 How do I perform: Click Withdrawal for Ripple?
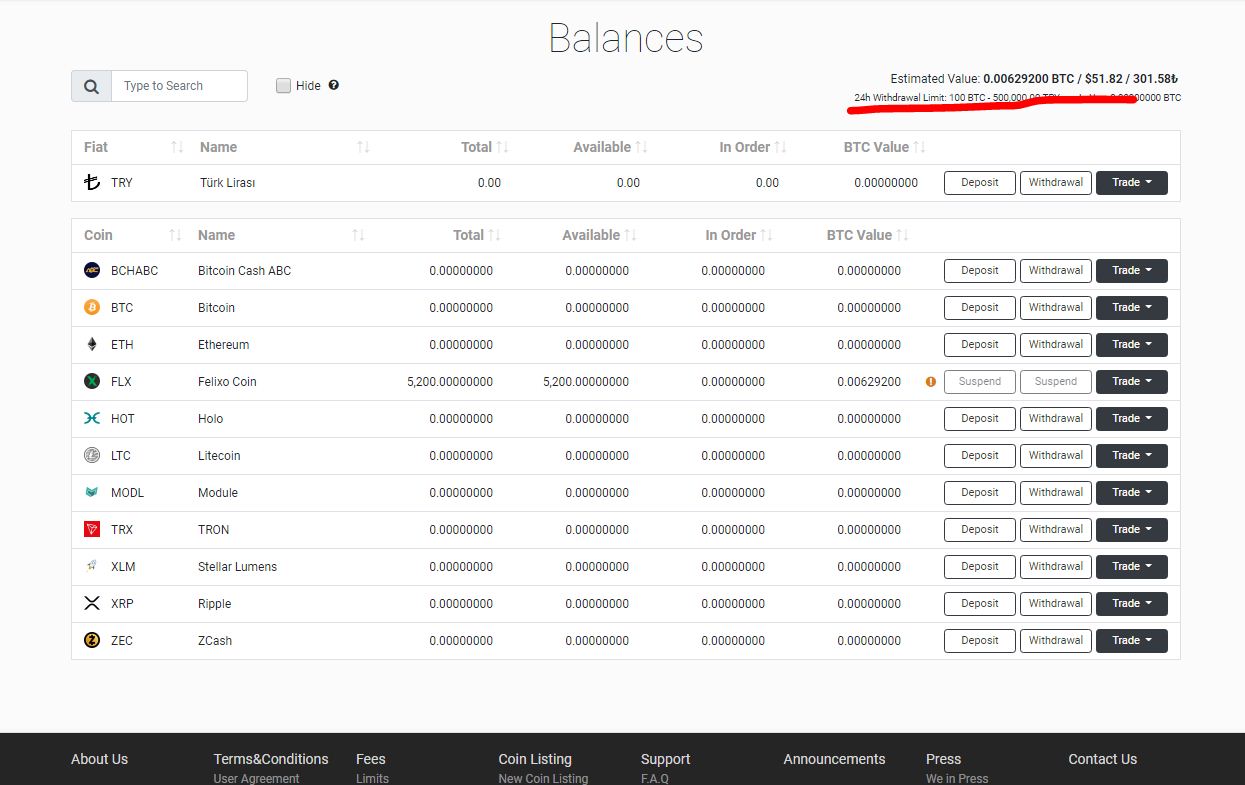pyautogui.click(x=1056, y=604)
